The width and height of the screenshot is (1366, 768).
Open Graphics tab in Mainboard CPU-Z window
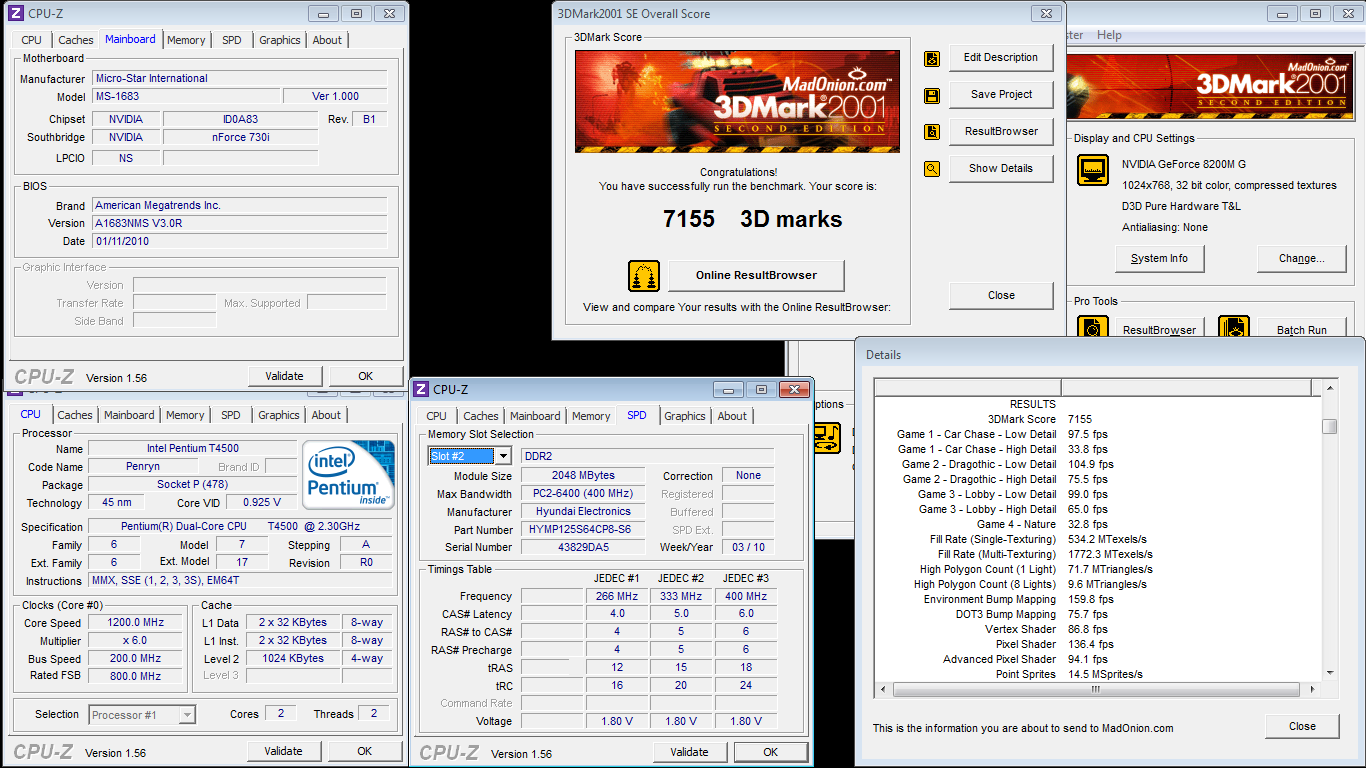click(x=280, y=40)
